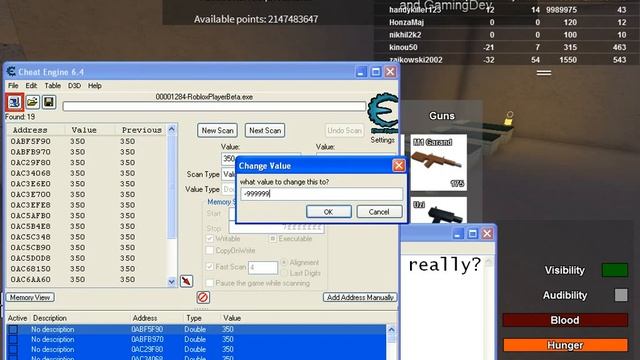This screenshot has height=360, width=640.
Task: Open the D3D menu
Action: coord(74,86)
